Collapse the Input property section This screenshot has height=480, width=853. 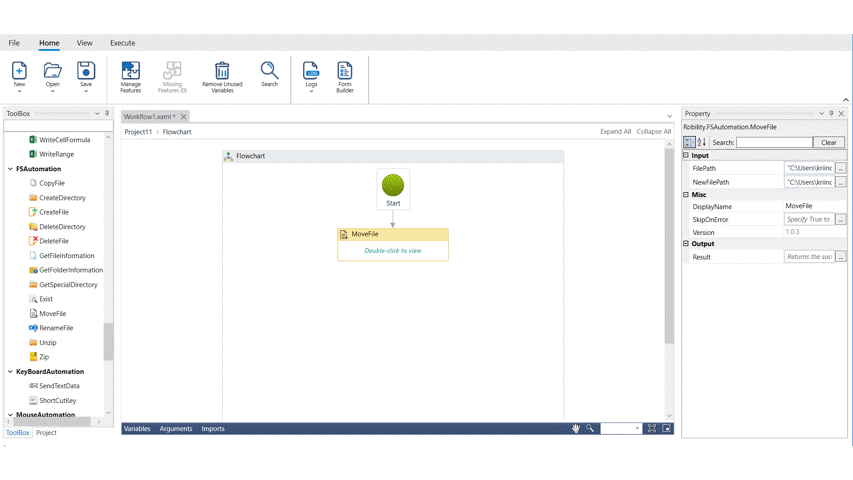point(686,156)
